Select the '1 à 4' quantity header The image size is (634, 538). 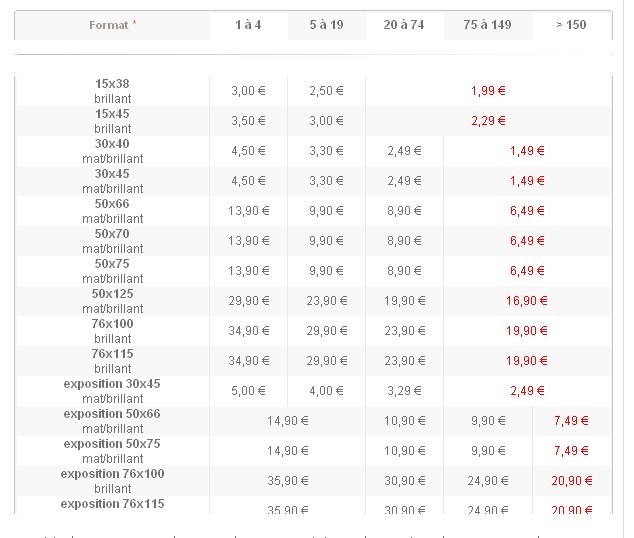pos(248,25)
